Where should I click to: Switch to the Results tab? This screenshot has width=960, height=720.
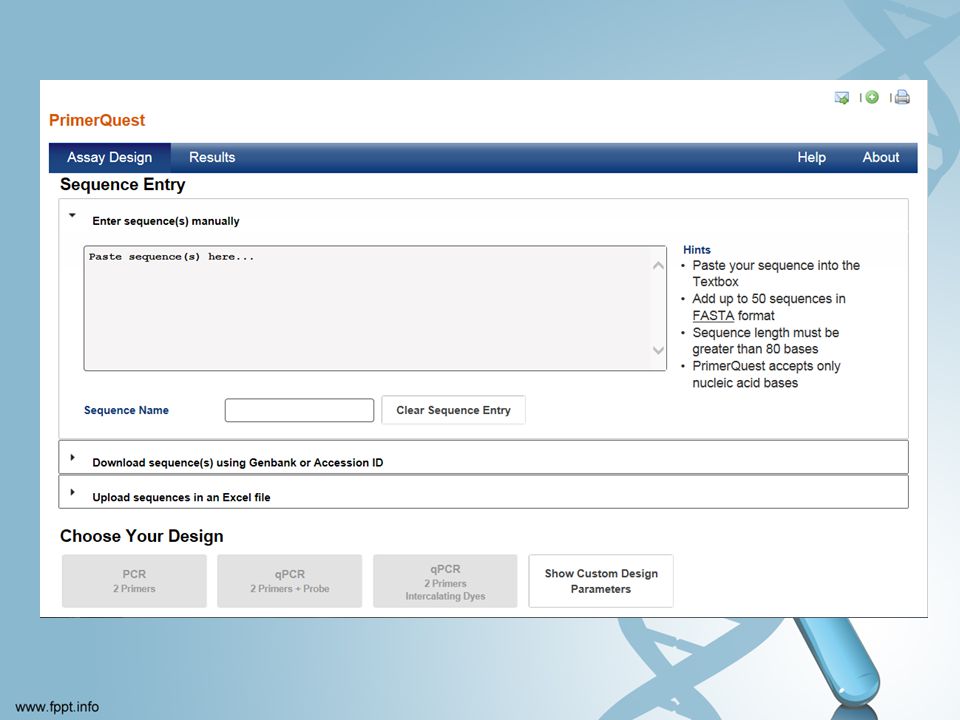click(x=212, y=157)
